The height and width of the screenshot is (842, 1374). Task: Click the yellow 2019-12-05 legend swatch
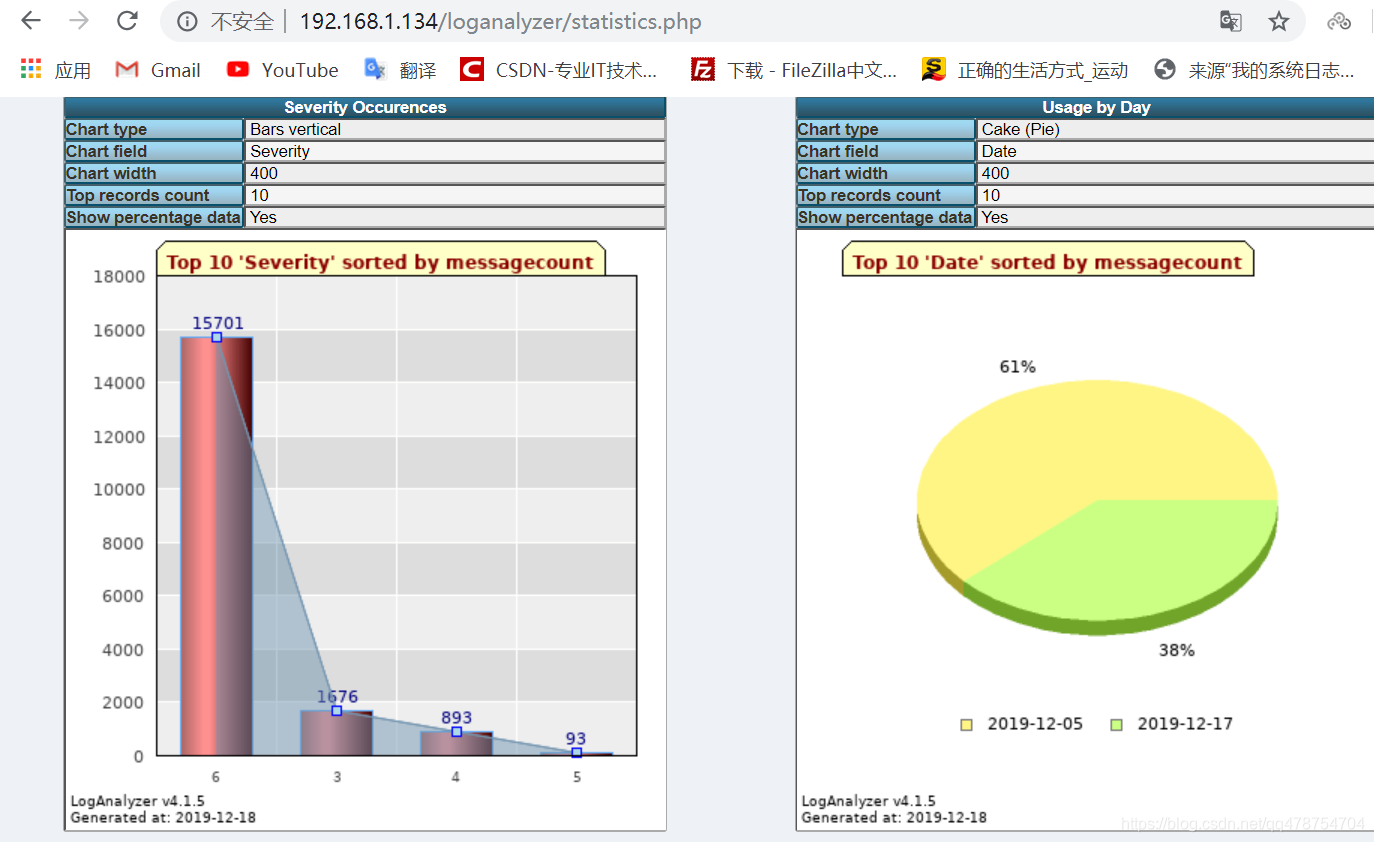pos(966,724)
